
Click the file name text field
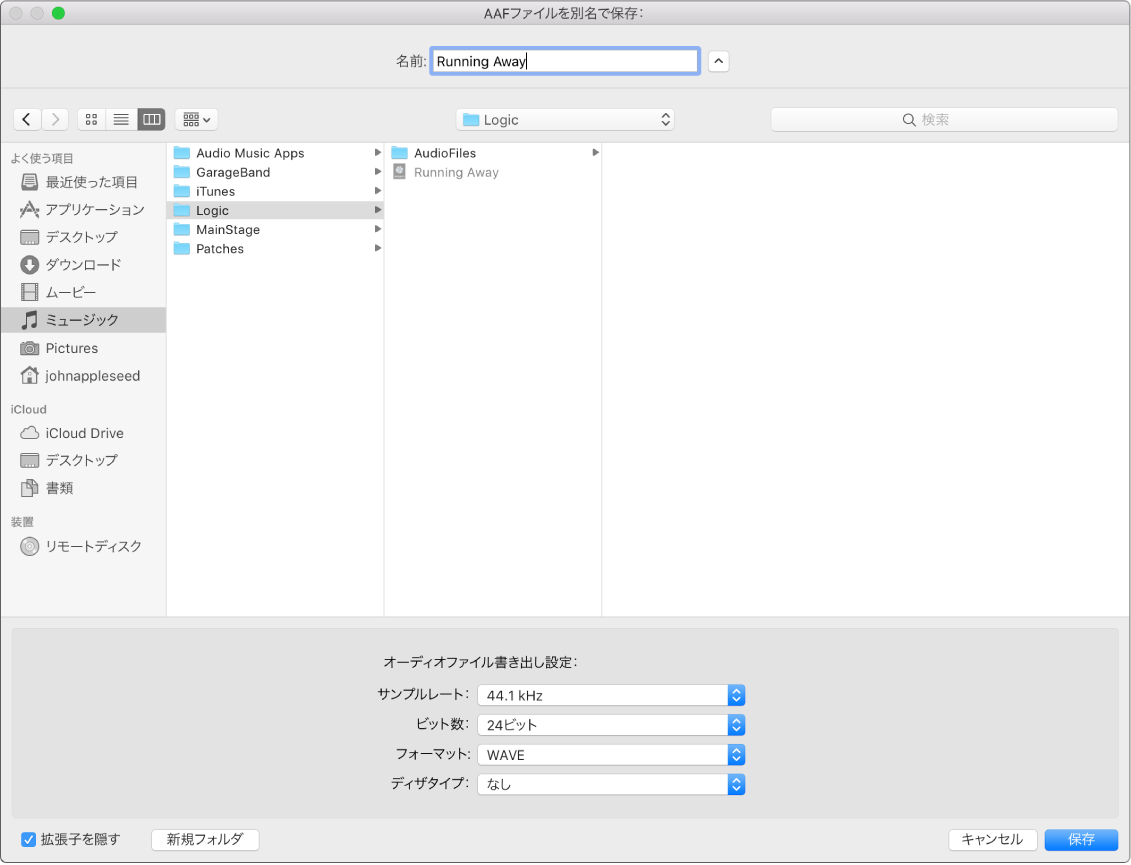click(x=565, y=61)
